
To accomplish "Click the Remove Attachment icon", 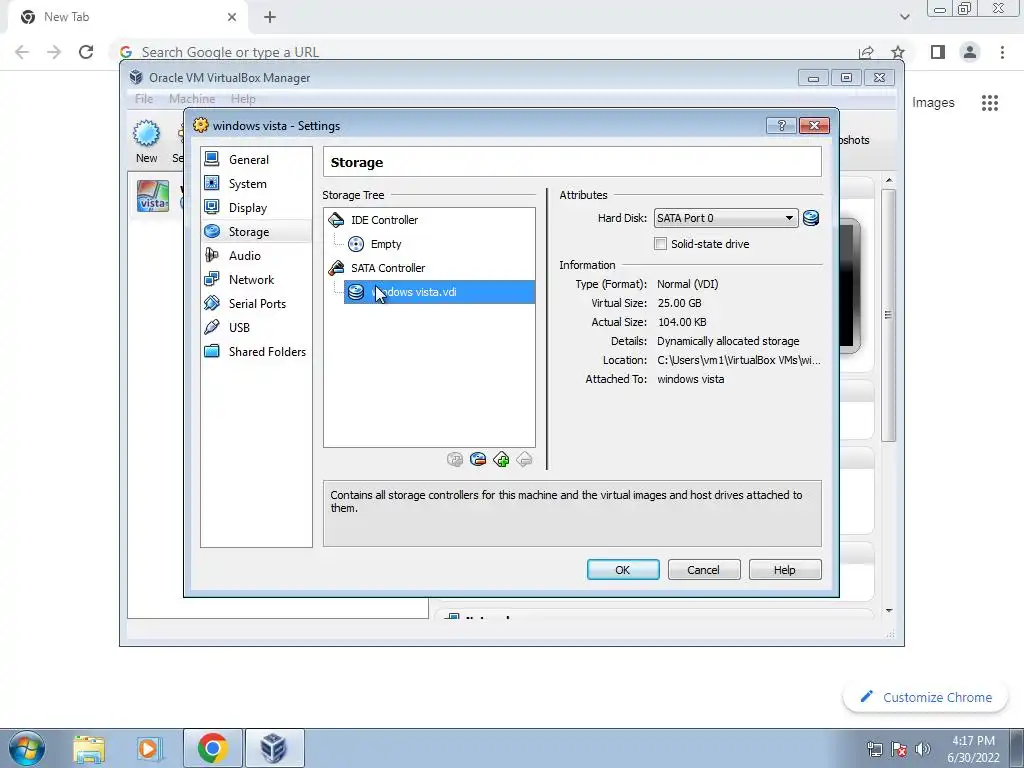I will tap(478, 460).
